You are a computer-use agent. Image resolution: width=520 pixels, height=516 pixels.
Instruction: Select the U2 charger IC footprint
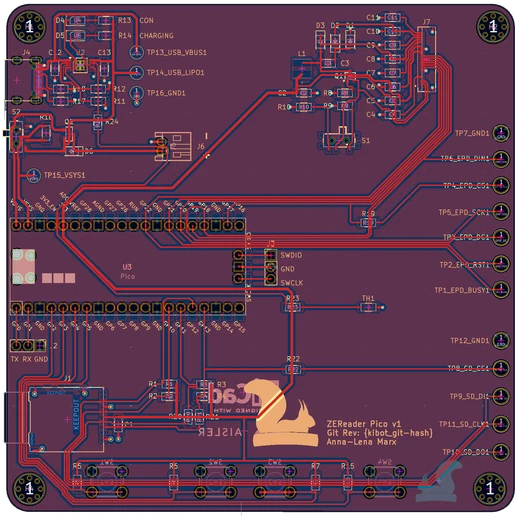click(80, 65)
